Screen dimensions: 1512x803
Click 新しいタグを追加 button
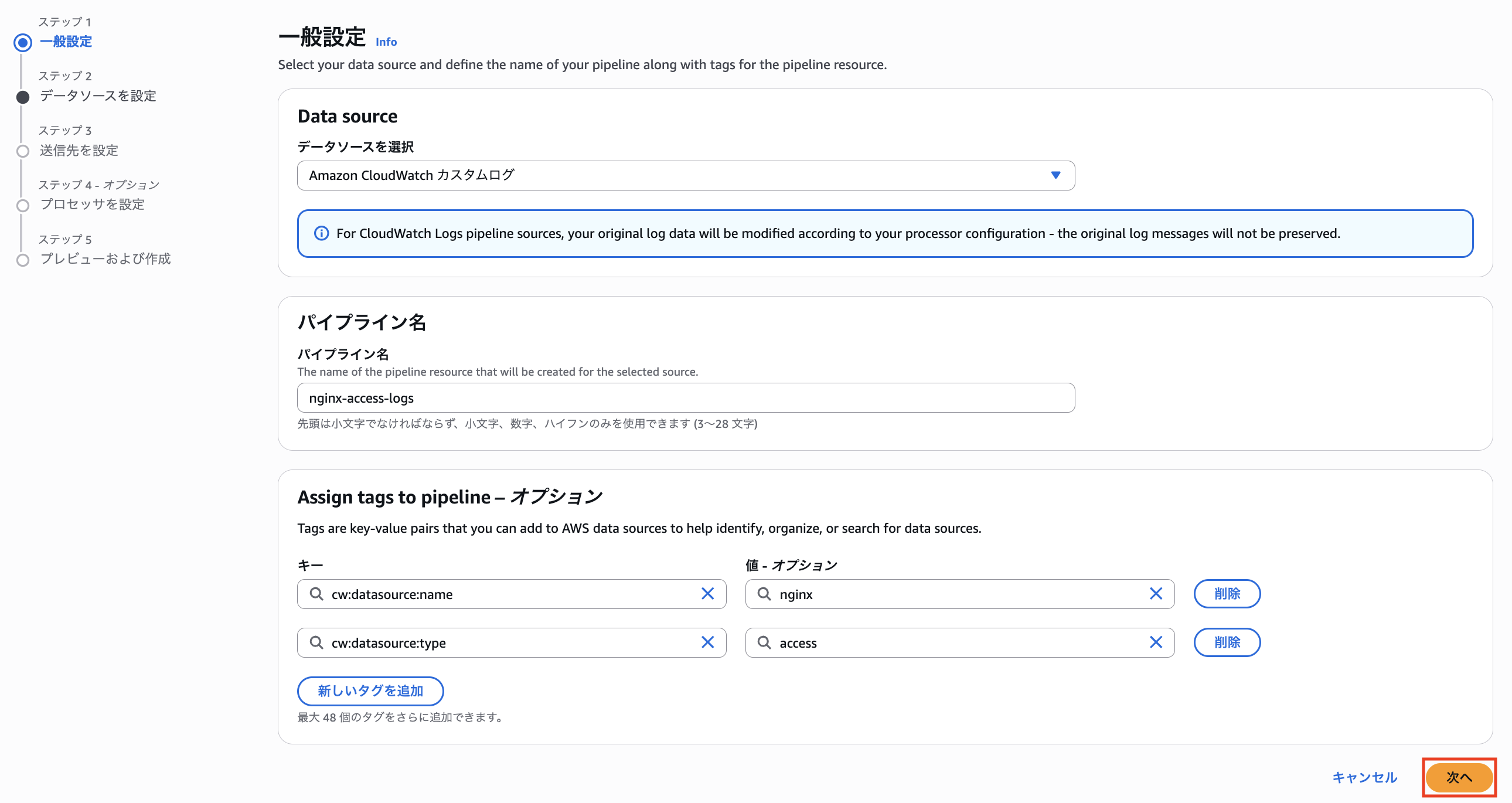point(370,691)
